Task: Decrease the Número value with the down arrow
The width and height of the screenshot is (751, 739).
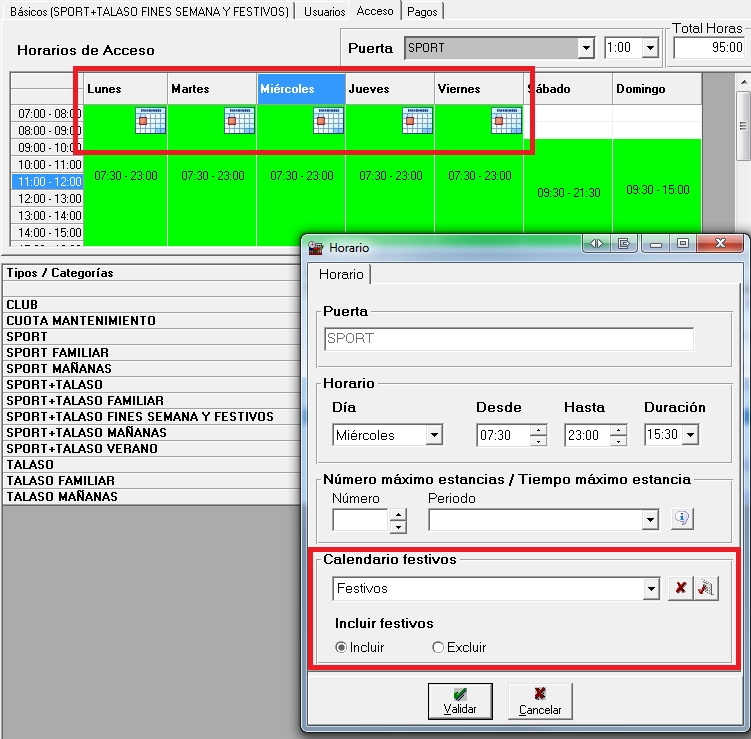Action: [x=398, y=527]
